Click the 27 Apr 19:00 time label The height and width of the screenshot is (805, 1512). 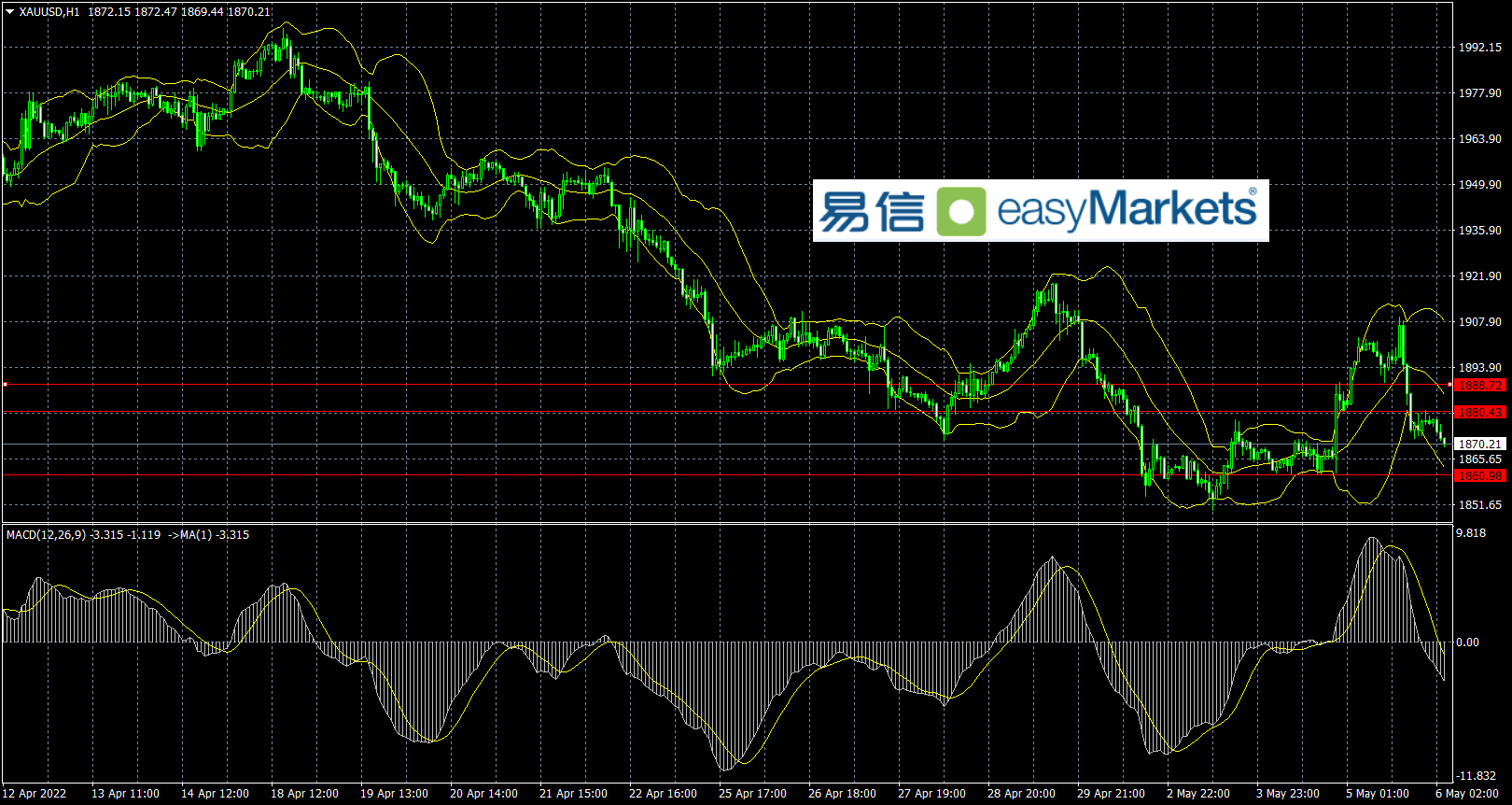tap(931, 794)
